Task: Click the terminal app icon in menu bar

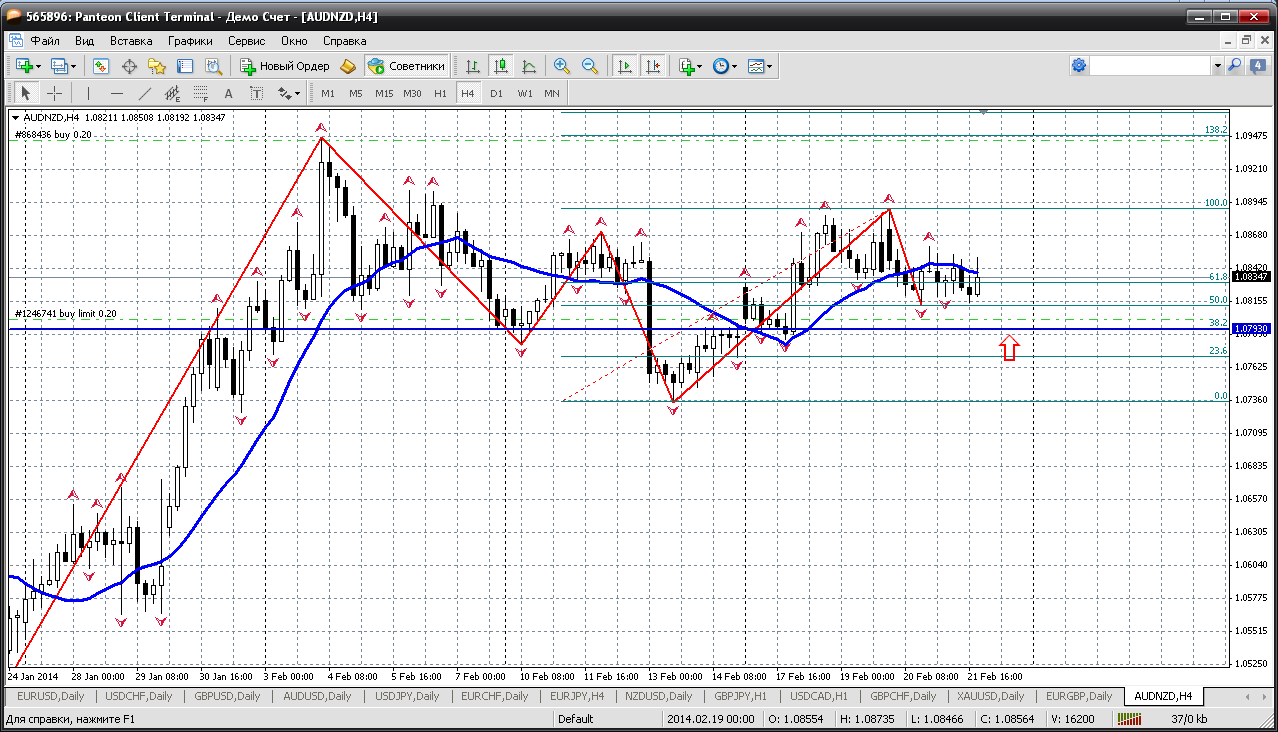Action: point(15,41)
